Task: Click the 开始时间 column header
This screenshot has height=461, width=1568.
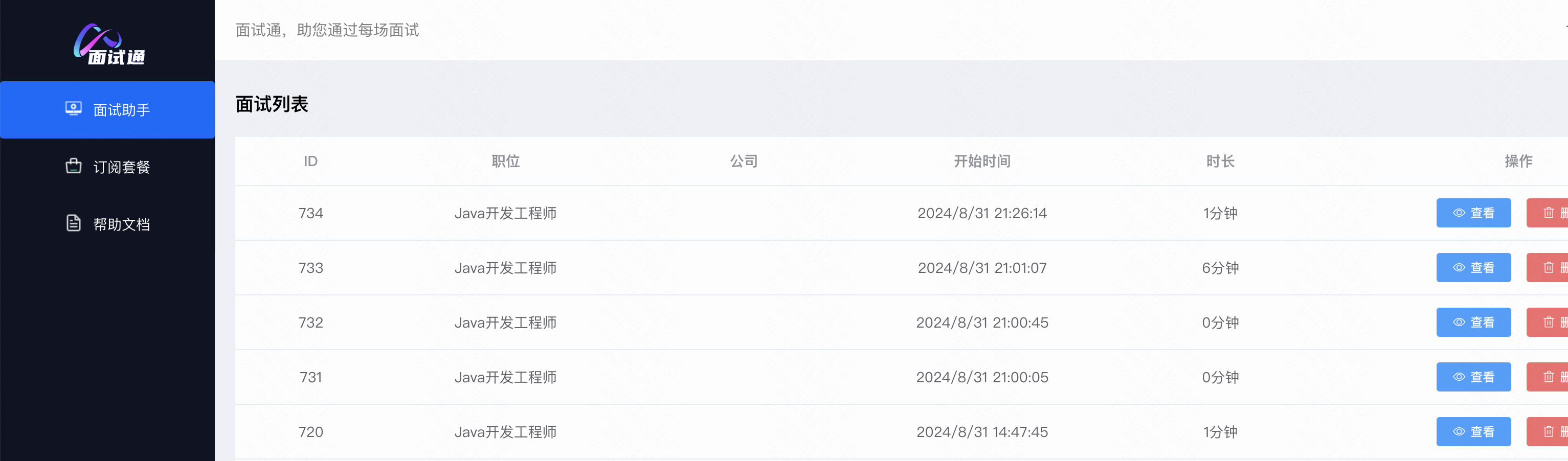Action: 982,161
